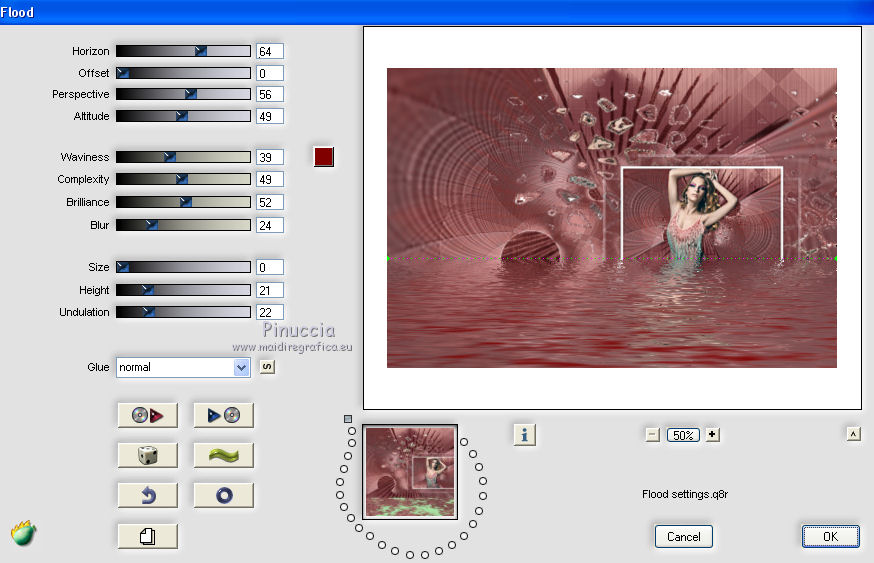Image resolution: width=874 pixels, height=563 pixels.
Task: Click the Brilliance value field showing 52
Action: [270, 202]
